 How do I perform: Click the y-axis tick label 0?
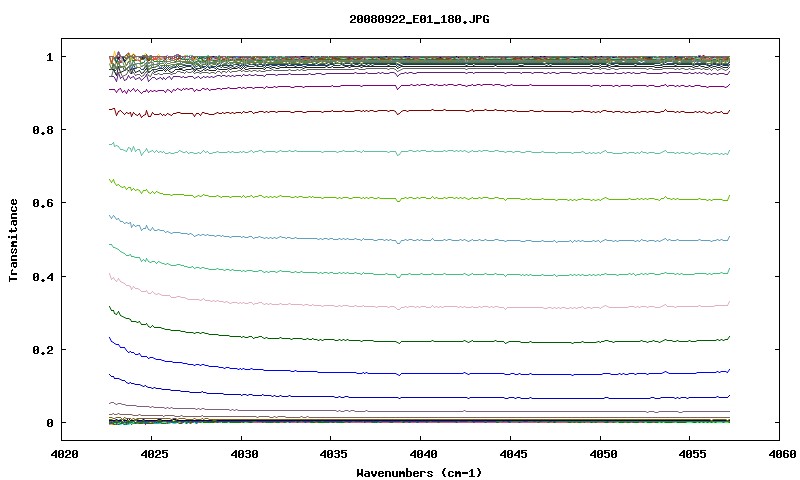pyautogui.click(x=49, y=423)
